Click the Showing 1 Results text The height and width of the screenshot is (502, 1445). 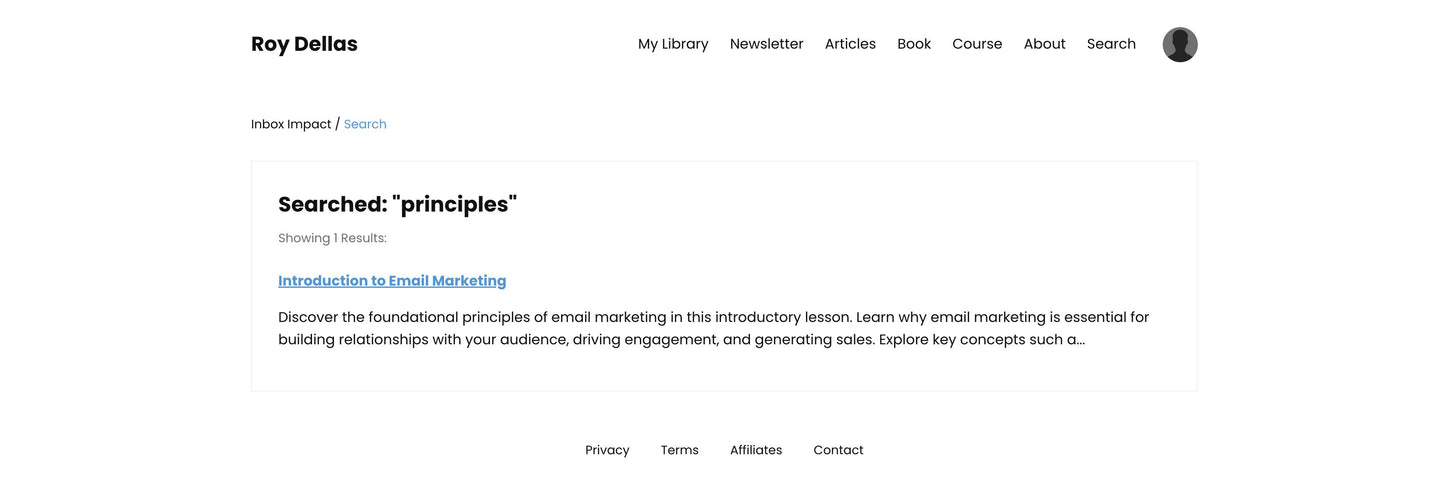point(332,238)
